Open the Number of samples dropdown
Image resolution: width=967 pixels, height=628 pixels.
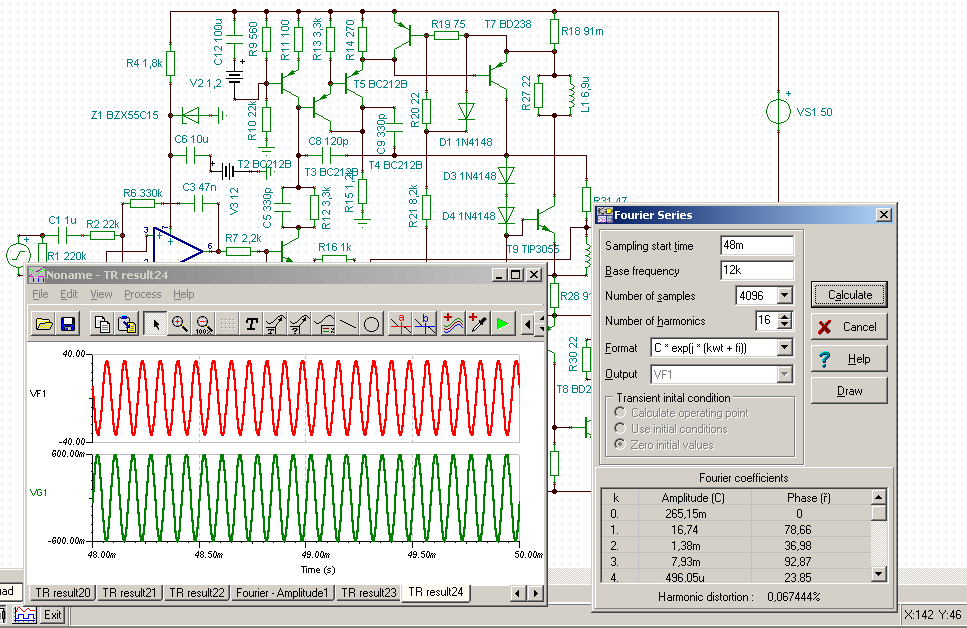click(783, 296)
